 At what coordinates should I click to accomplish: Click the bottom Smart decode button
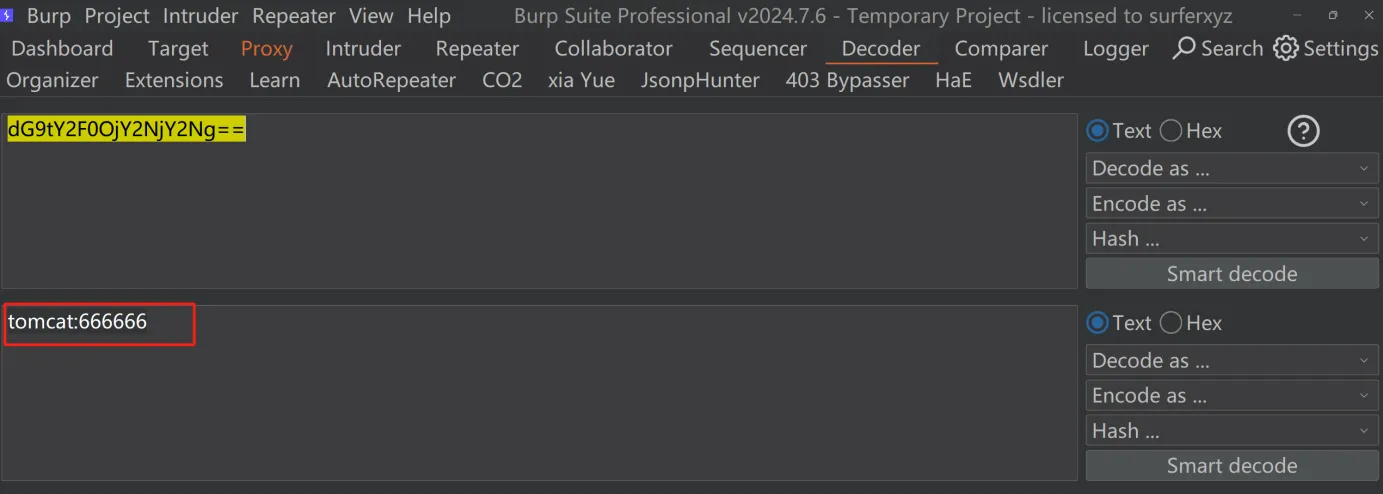click(1232, 465)
